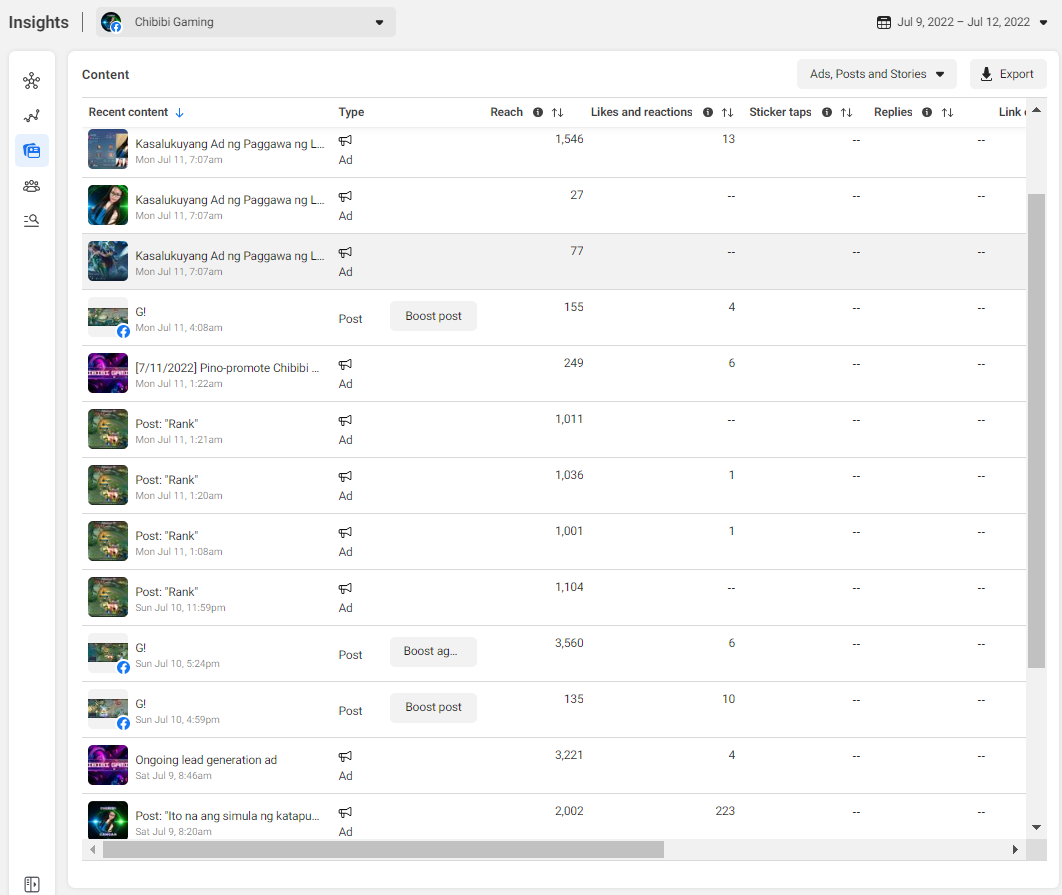This screenshot has width=1062, height=895.
Task: Open Ads, Posts and Stories filter dropdown
Action: (876, 74)
